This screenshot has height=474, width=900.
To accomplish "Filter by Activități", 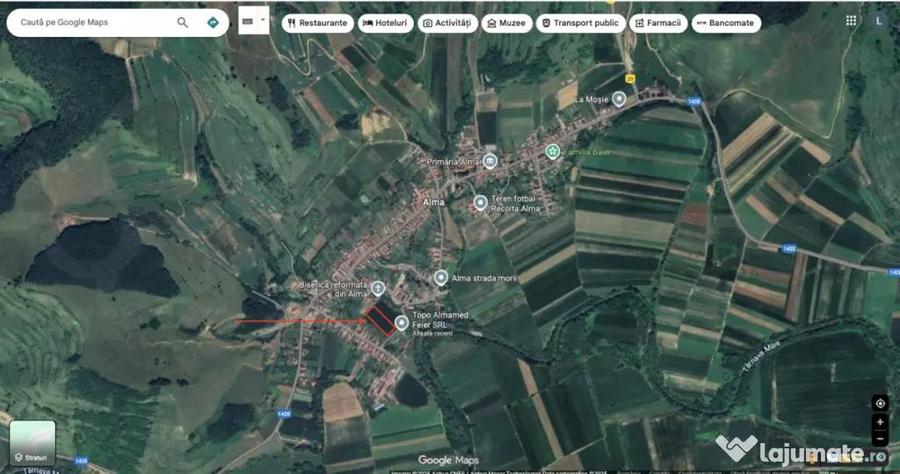I will point(447,23).
